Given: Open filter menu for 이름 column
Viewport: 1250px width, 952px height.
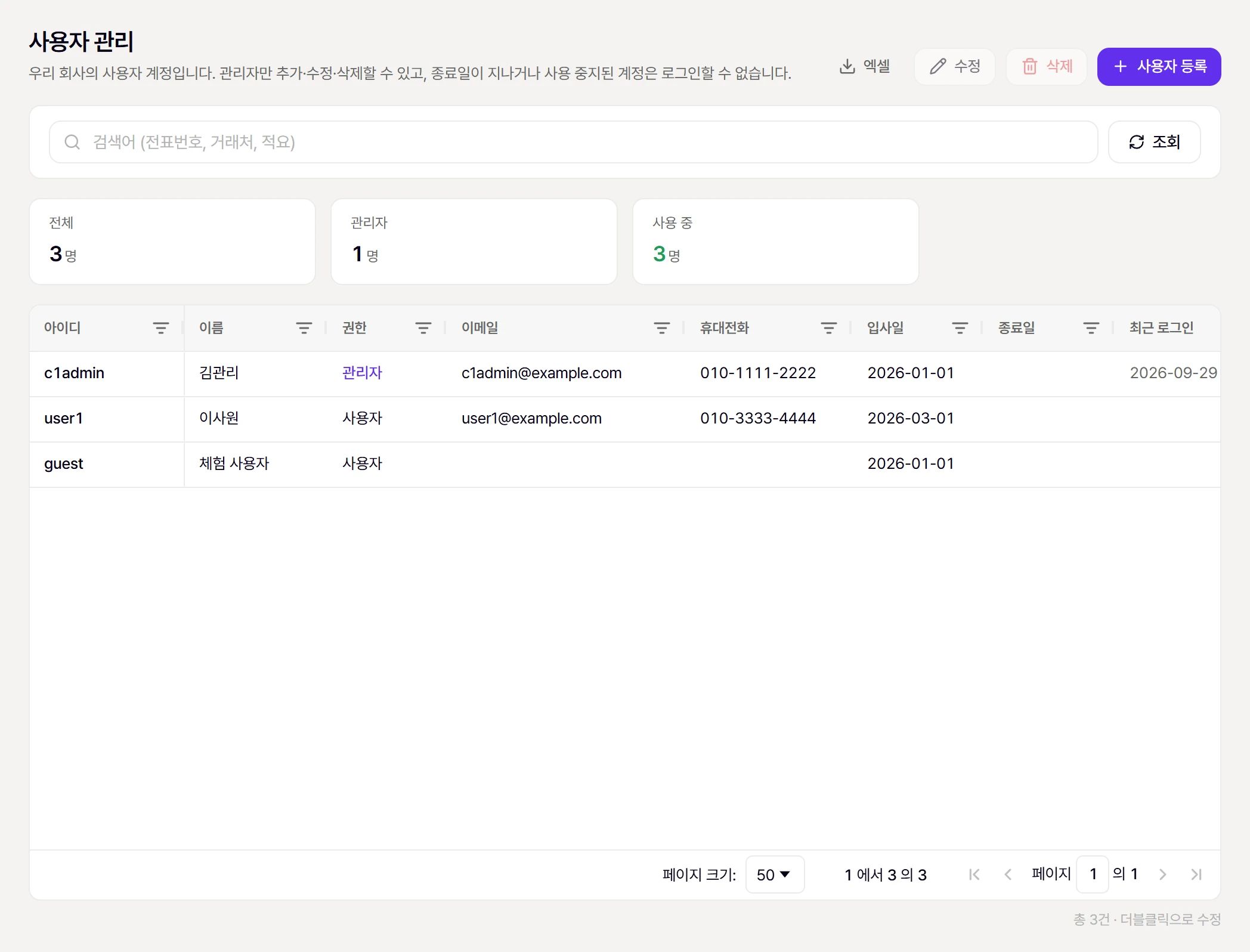Looking at the screenshot, I should tap(304, 328).
